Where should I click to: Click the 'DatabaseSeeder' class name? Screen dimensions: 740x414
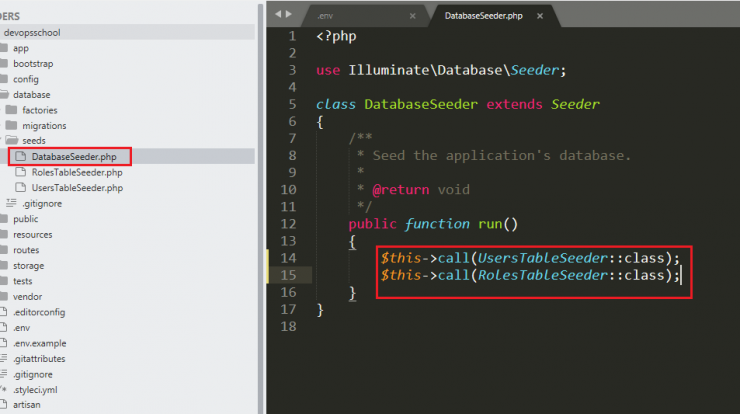(421, 104)
